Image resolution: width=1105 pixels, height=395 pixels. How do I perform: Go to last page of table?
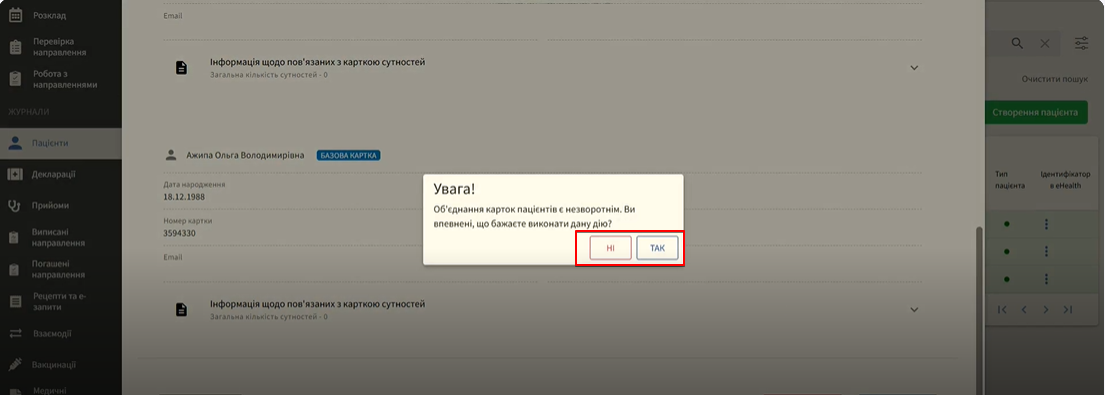click(1068, 310)
